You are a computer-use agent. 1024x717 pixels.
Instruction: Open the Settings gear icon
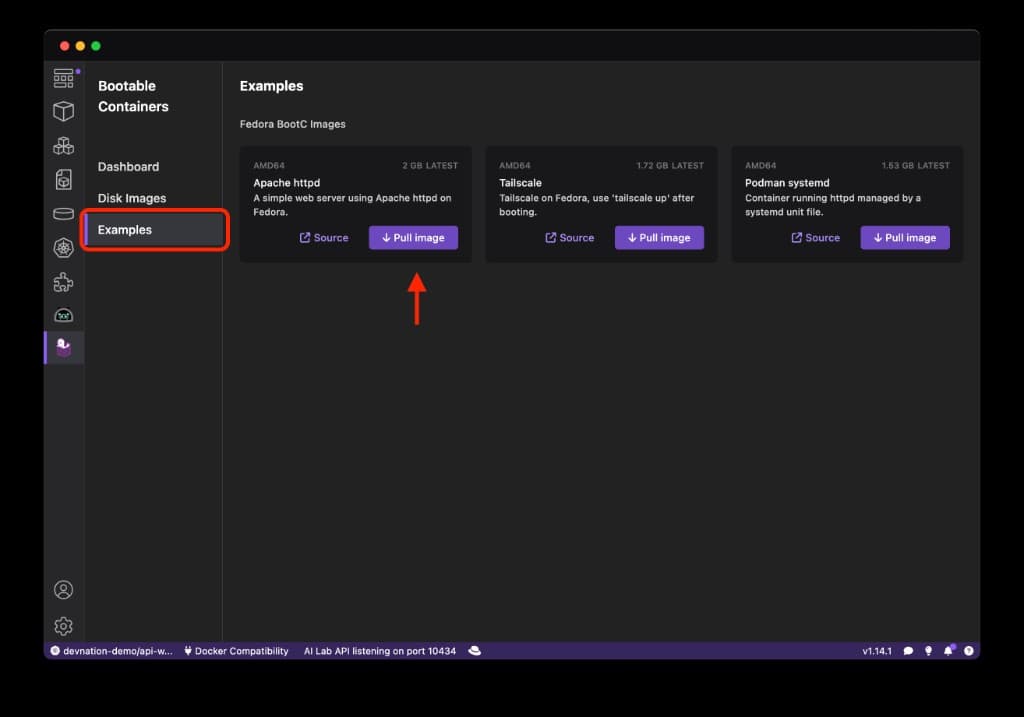(x=63, y=626)
